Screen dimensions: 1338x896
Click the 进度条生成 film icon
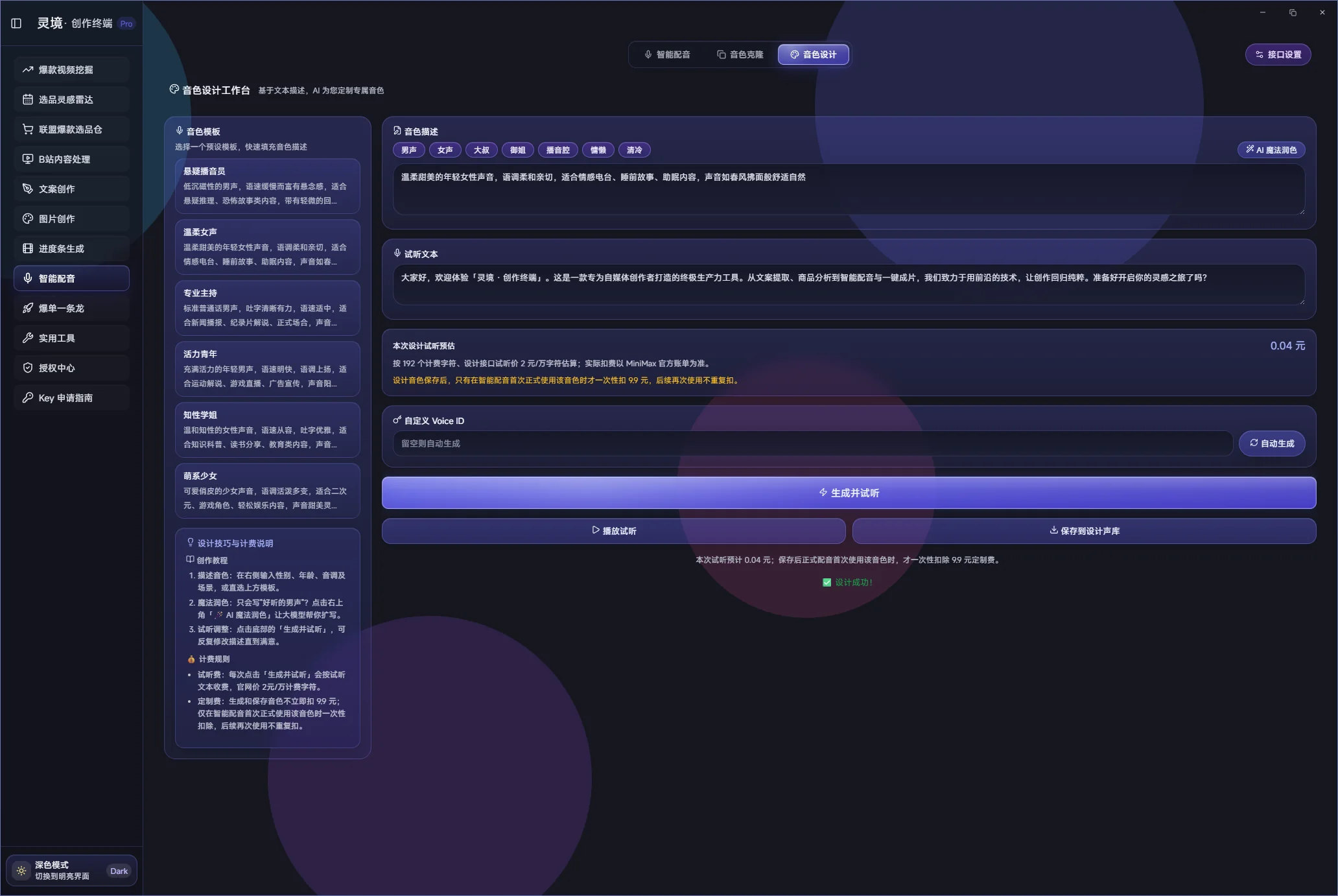[28, 248]
